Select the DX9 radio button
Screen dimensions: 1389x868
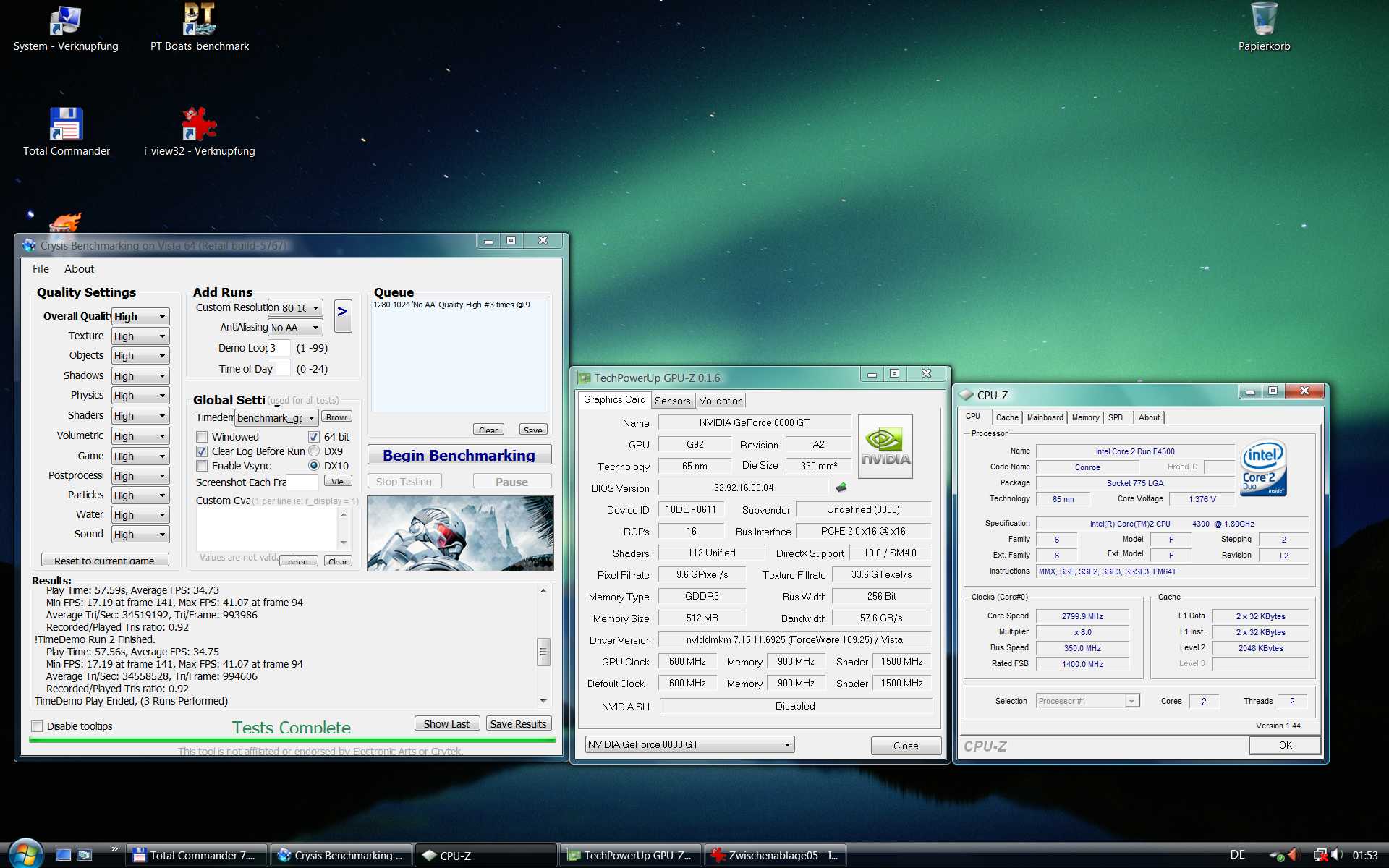[314, 451]
